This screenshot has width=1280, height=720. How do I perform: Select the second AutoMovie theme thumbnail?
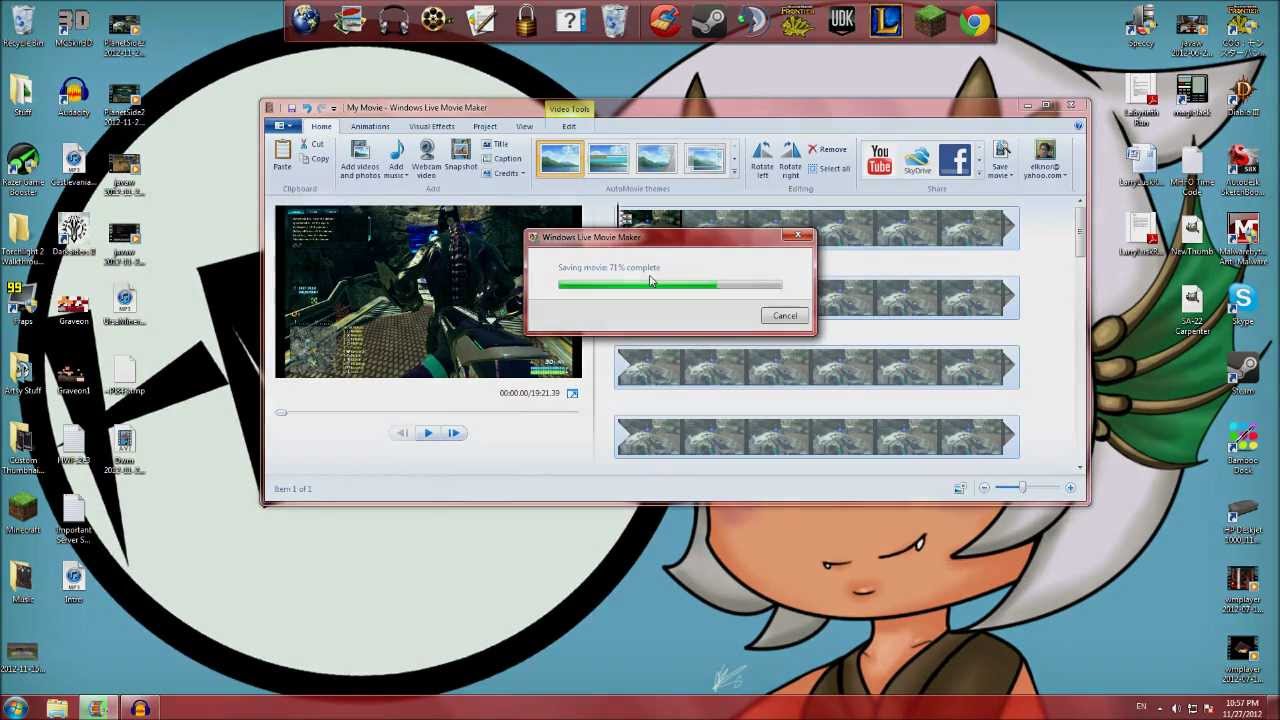coord(608,159)
